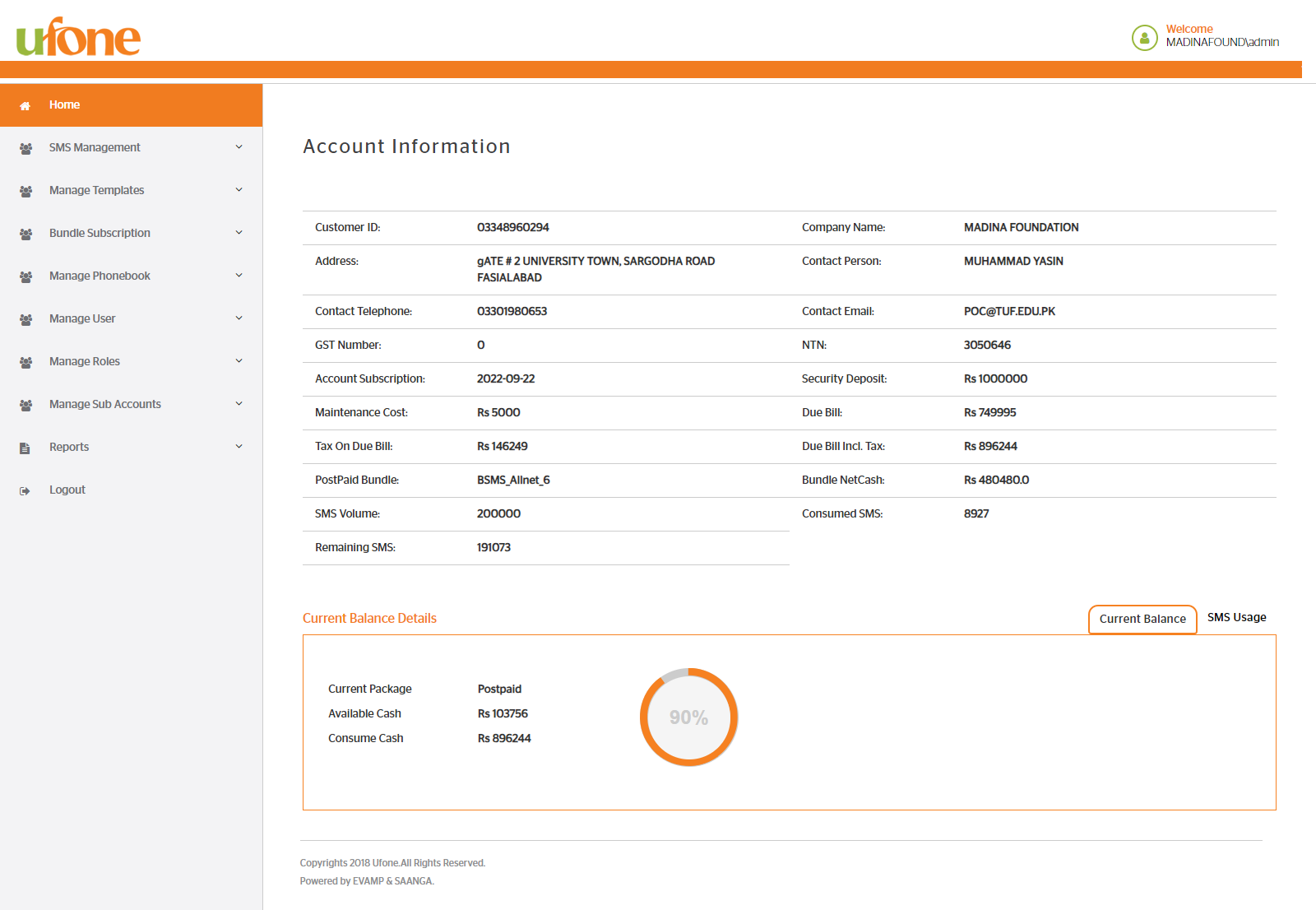Screen dimensions: 1316x910
Task: Open the user profile avatar icon
Action: coord(1144,37)
